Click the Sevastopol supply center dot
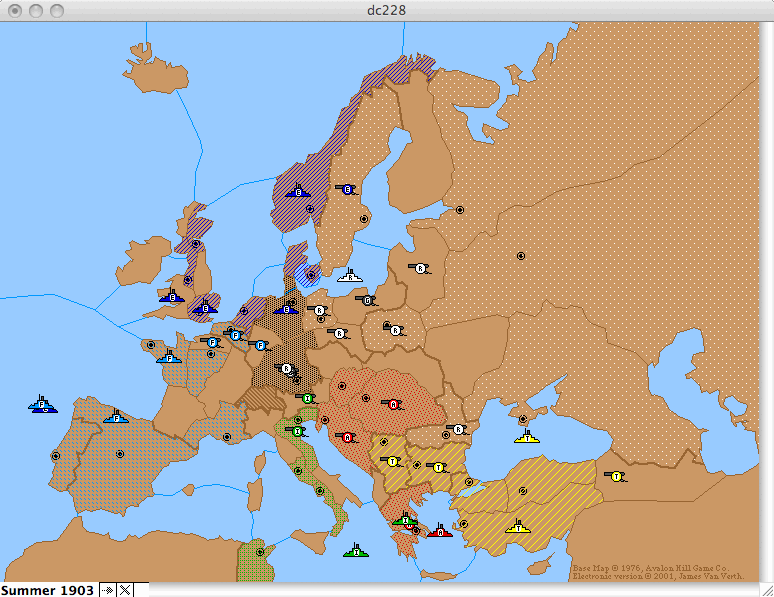The image size is (774, 597). pyautogui.click(x=523, y=419)
